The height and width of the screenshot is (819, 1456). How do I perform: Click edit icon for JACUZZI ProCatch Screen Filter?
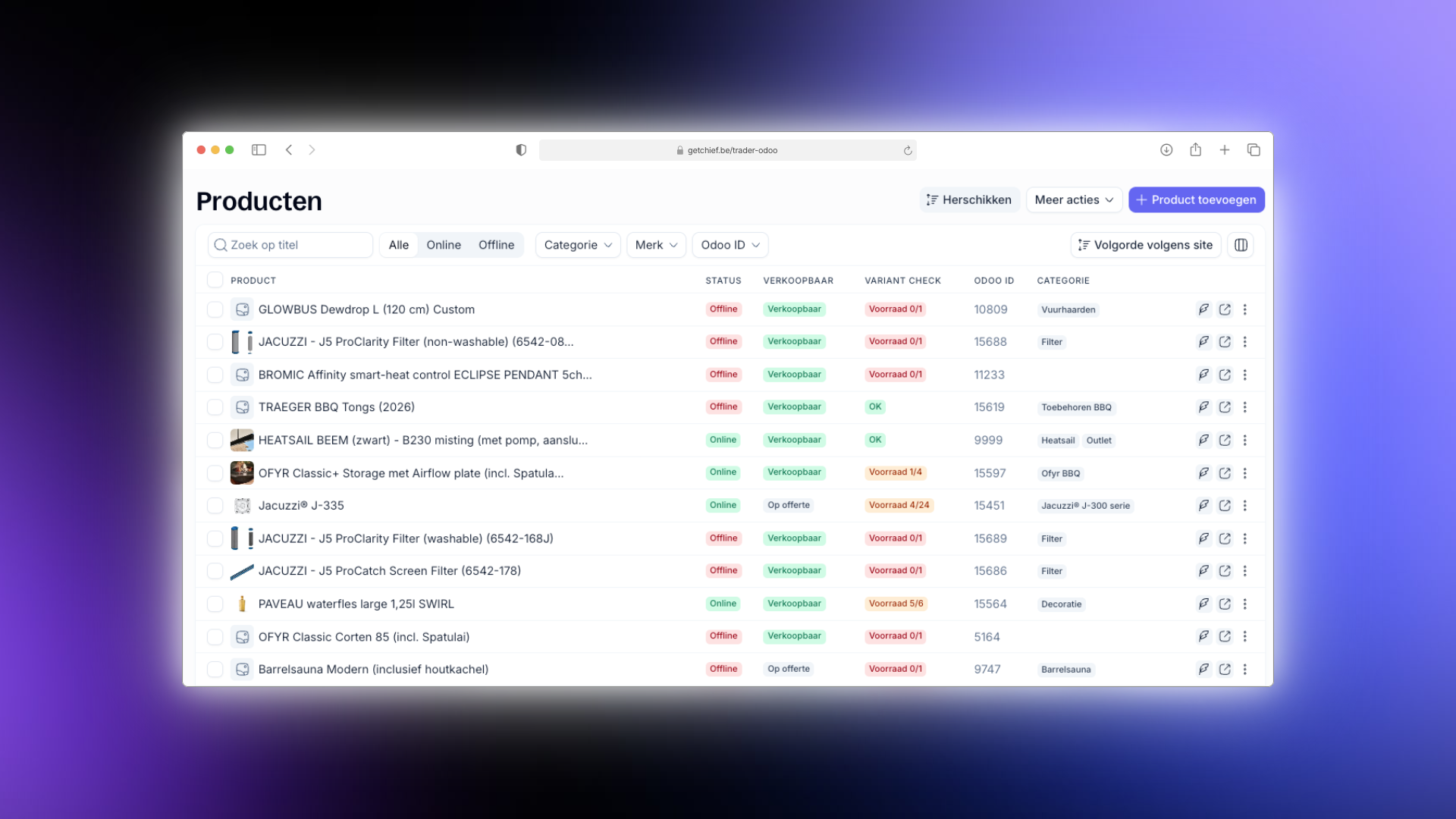click(1203, 571)
